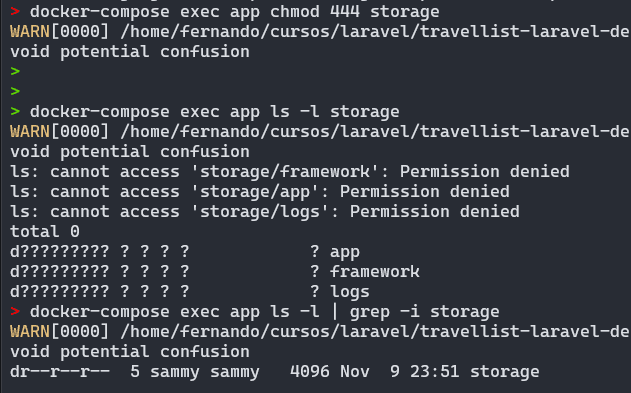Click 'grep -i storage' in the last command
The image size is (631, 393).
(x=425, y=312)
